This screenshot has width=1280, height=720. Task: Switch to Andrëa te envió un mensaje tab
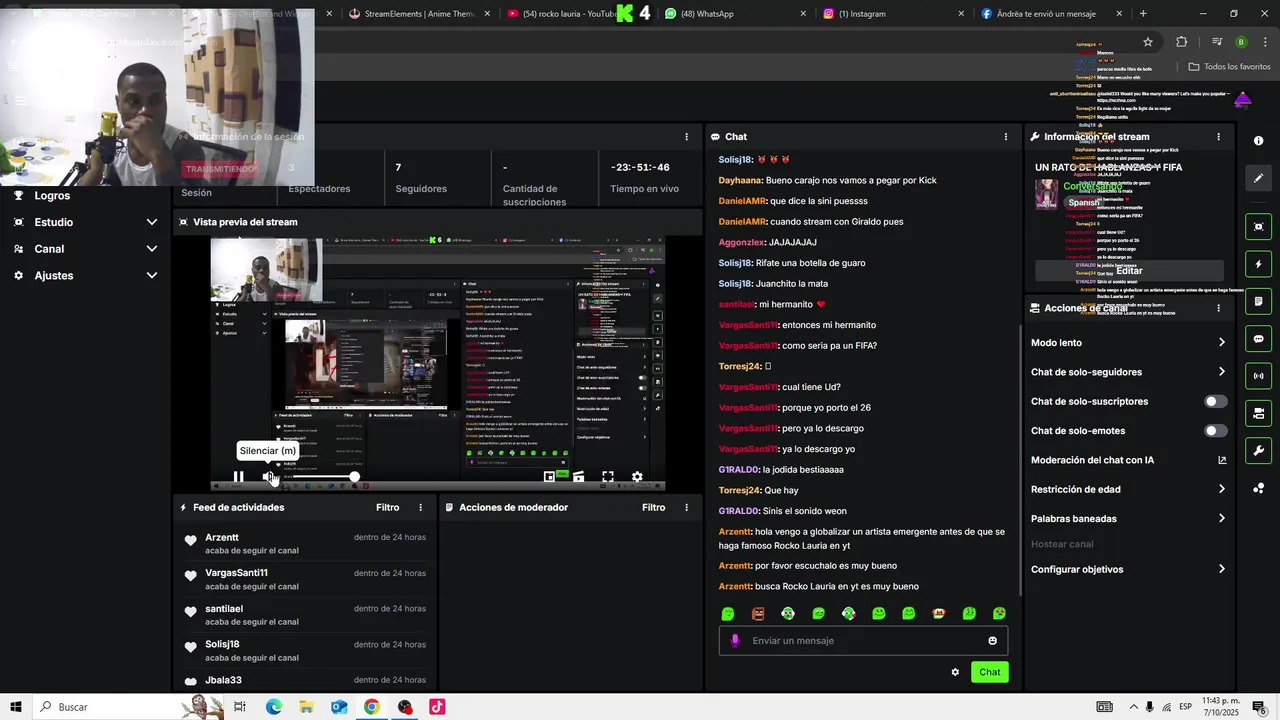pos(1050,14)
